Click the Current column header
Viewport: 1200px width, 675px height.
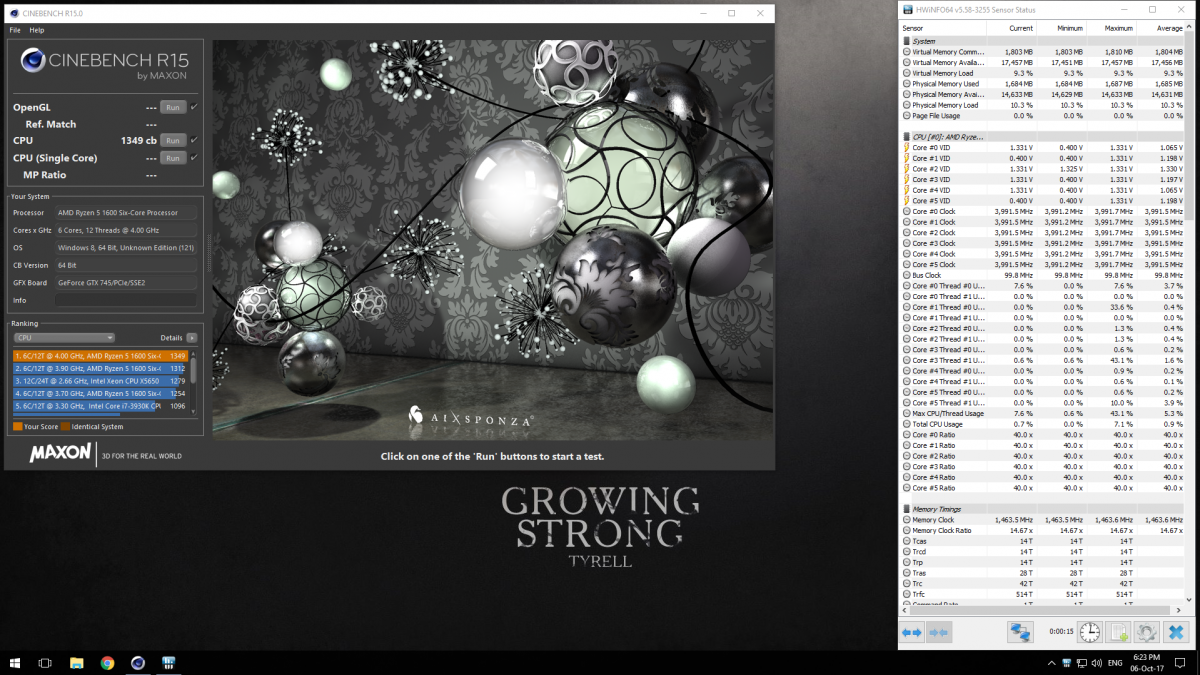(1011, 28)
